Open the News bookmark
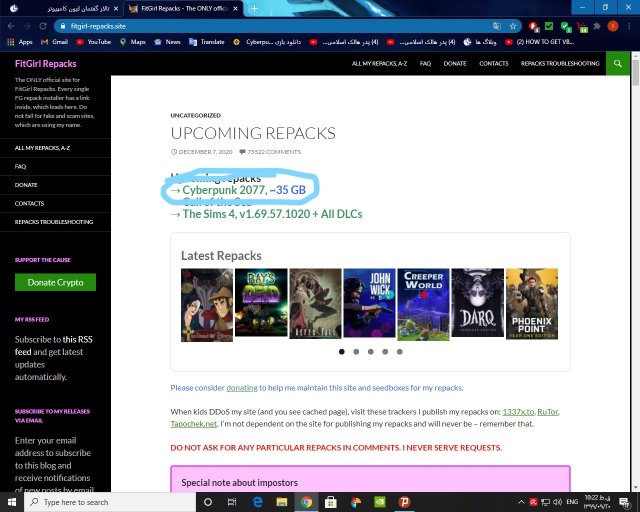The image size is (640, 512). tap(167, 42)
